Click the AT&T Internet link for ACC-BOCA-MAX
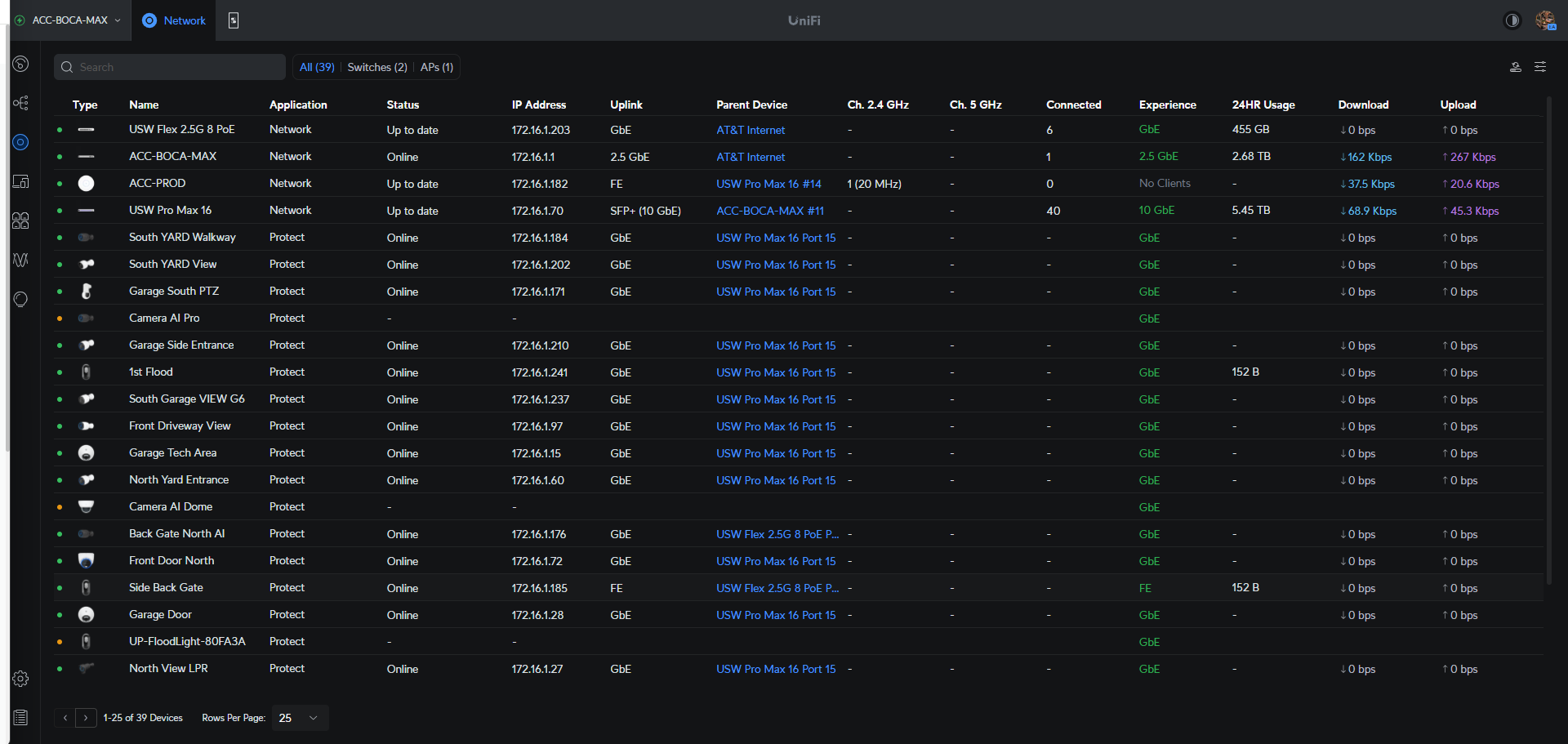The width and height of the screenshot is (1568, 744). (x=751, y=157)
